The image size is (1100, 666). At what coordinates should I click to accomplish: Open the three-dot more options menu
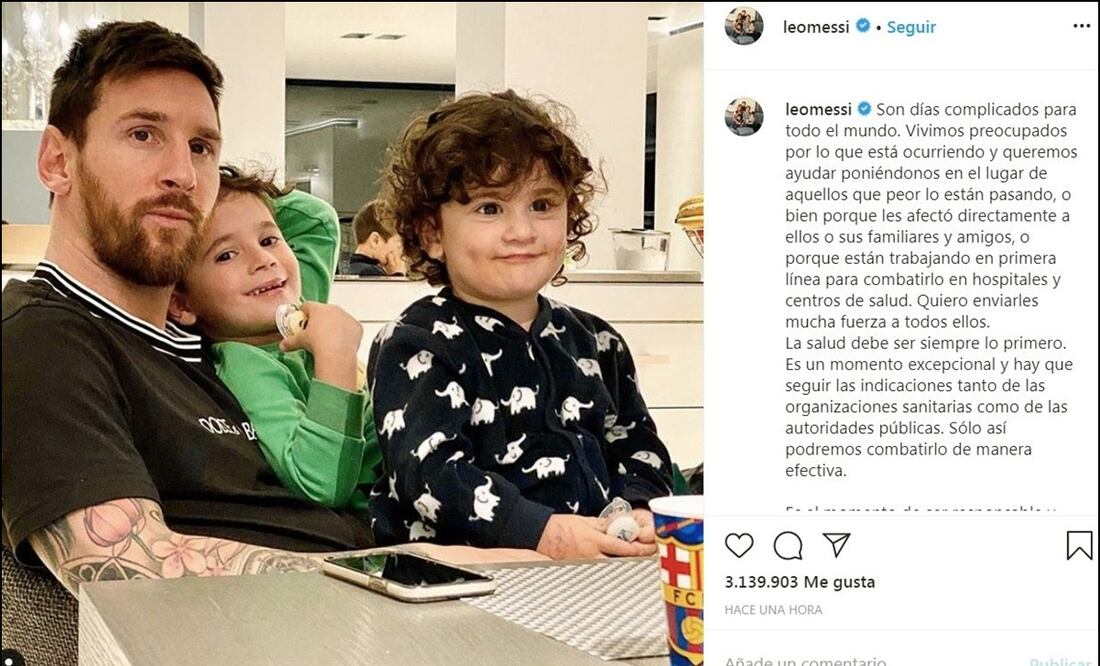point(1082,27)
